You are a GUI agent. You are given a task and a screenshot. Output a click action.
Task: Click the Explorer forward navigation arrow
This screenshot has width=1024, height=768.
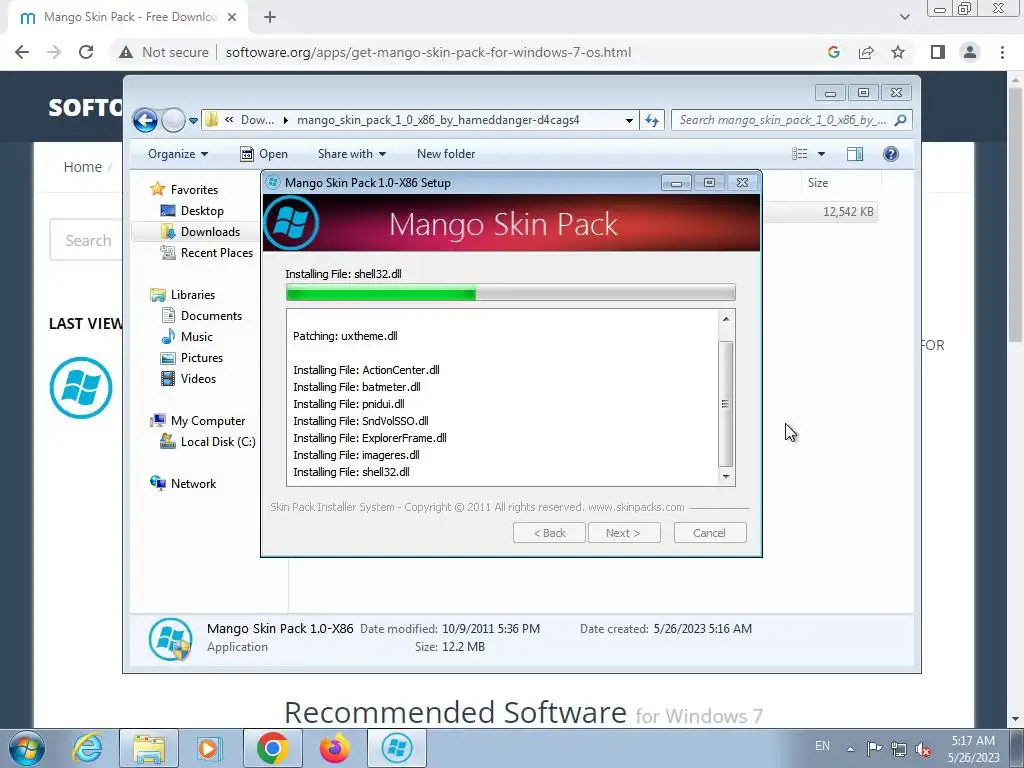point(173,120)
